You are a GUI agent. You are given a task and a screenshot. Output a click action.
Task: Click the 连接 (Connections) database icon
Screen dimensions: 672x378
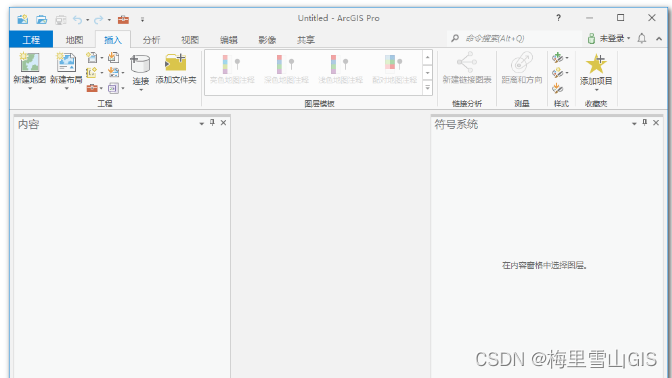click(140, 64)
